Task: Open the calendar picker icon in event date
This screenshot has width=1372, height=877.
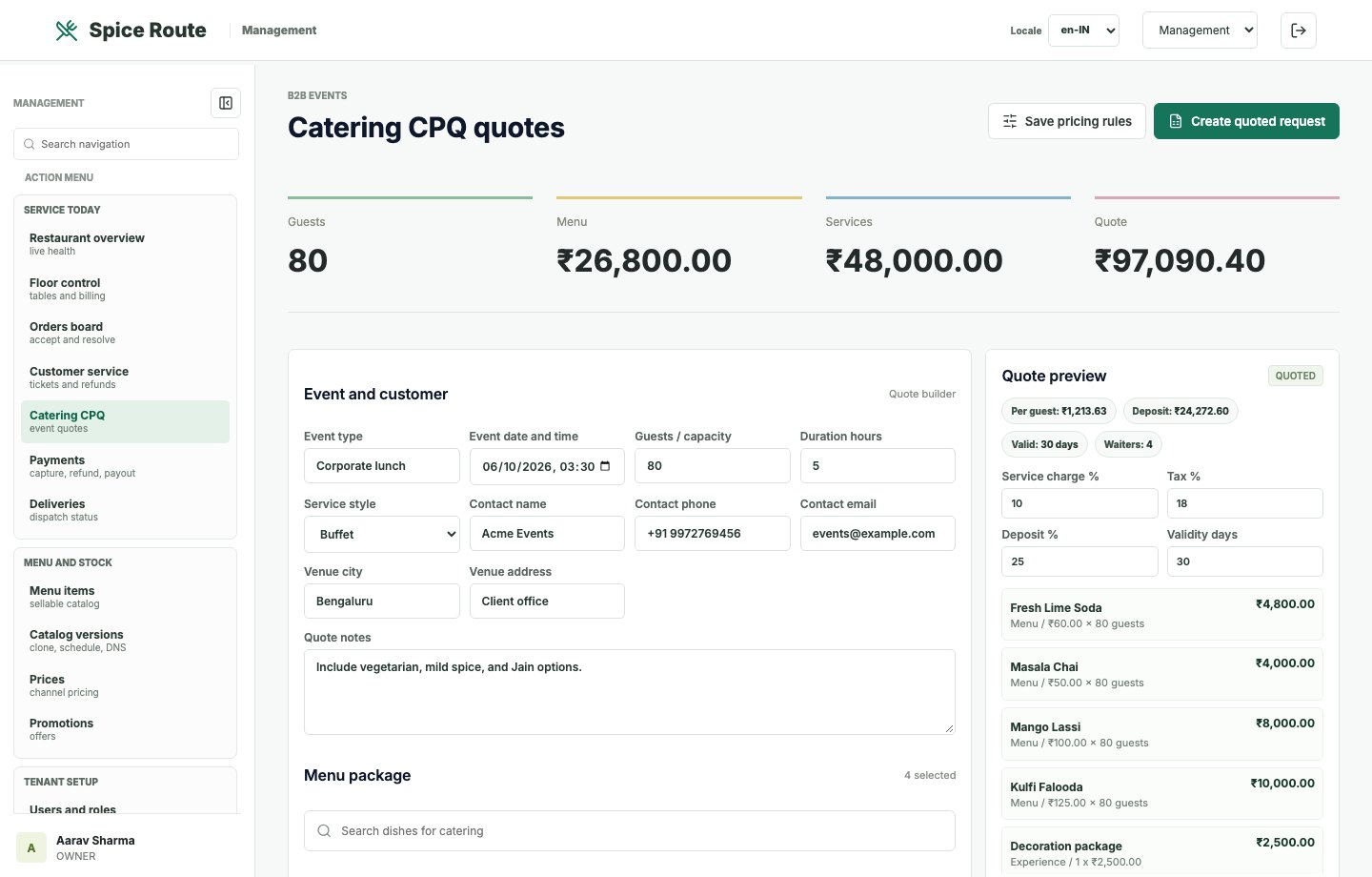Action: 605,466
